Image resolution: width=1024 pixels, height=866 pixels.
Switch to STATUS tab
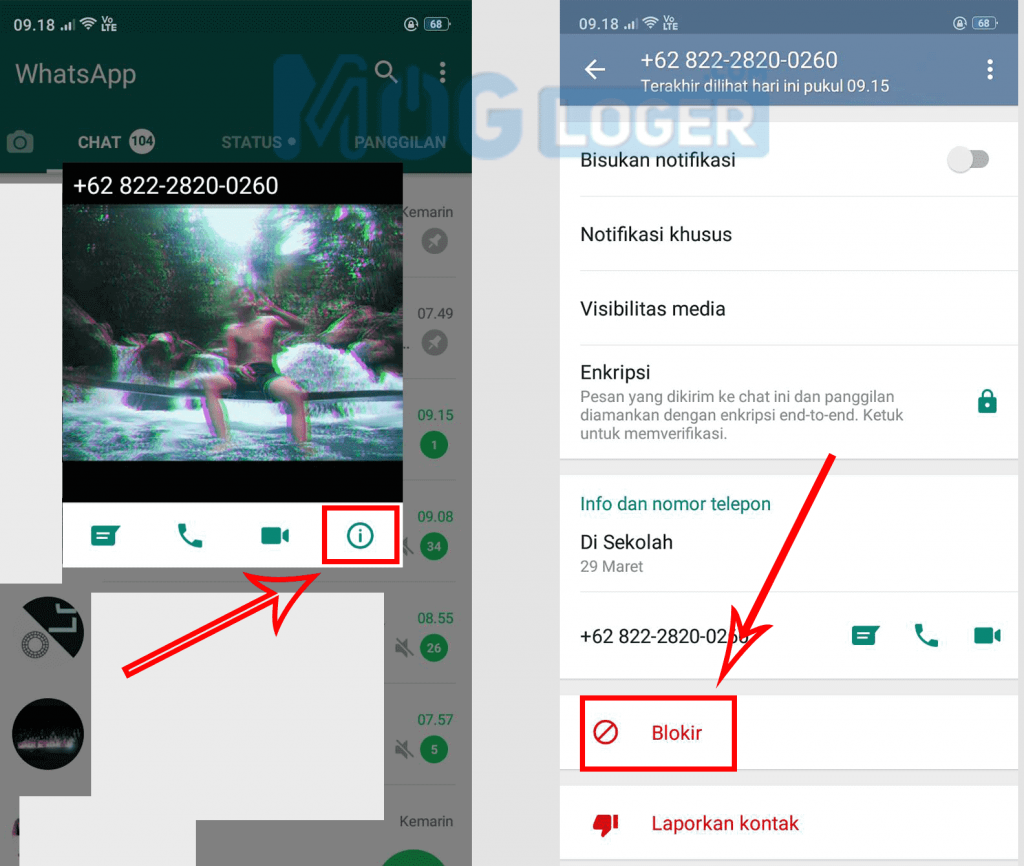[258, 142]
